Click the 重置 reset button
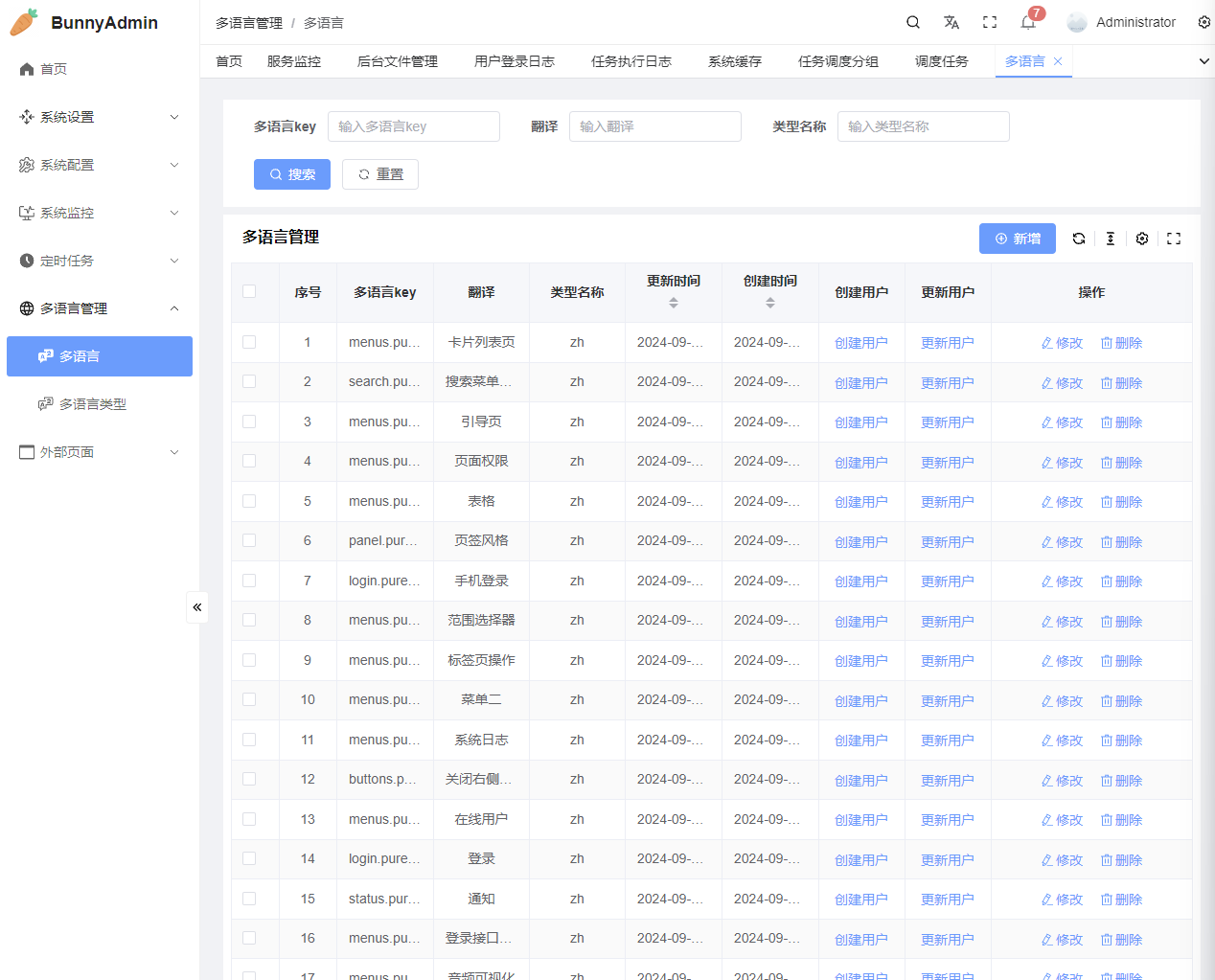Screen dimensions: 1215x980 point(380,174)
